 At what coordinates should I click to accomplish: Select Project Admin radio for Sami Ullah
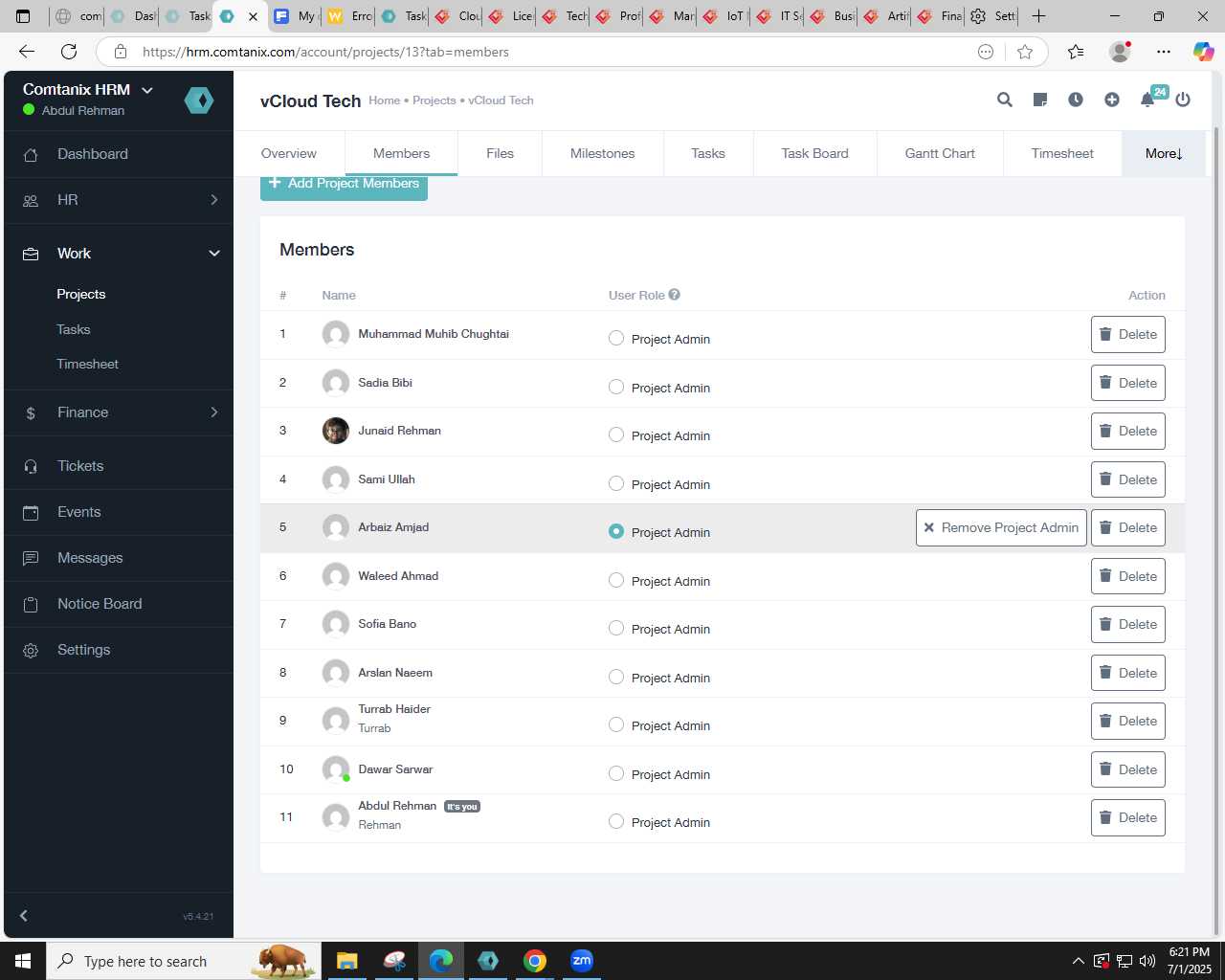(616, 483)
